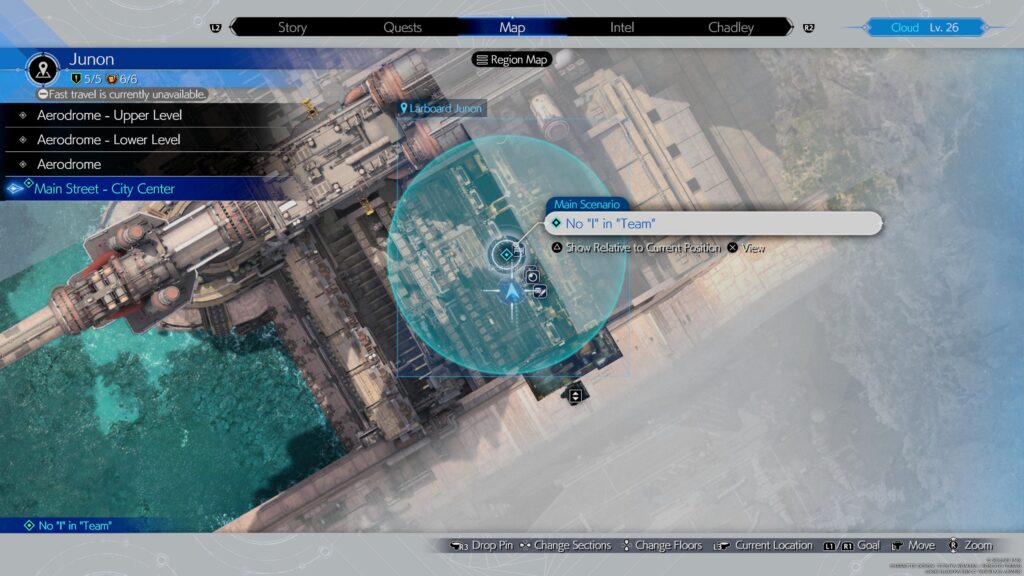Click the floor change elevator icon on map

pos(575,395)
